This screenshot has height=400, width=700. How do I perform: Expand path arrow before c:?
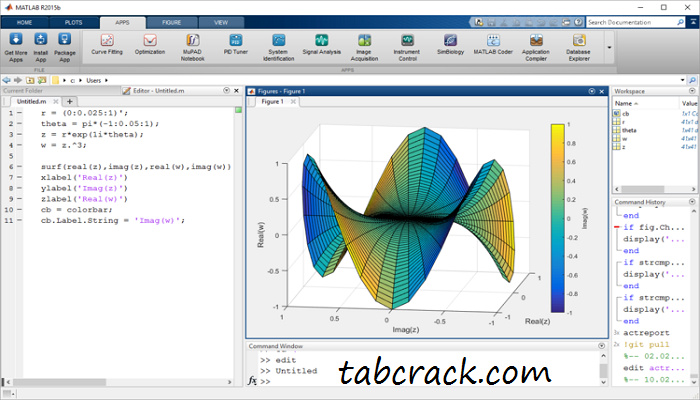(64, 80)
